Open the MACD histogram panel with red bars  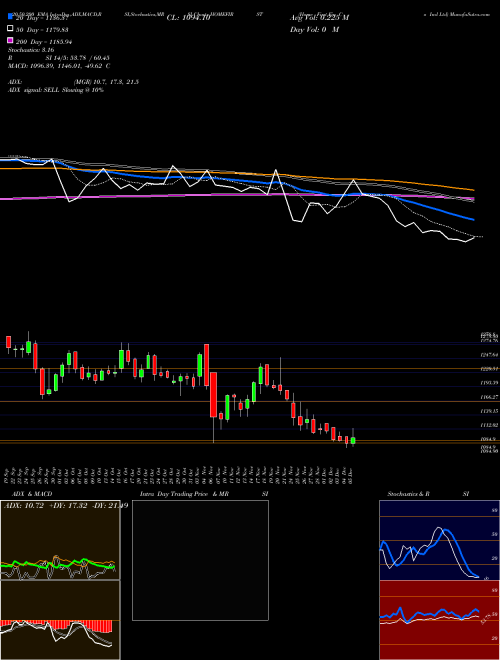tap(60, 620)
